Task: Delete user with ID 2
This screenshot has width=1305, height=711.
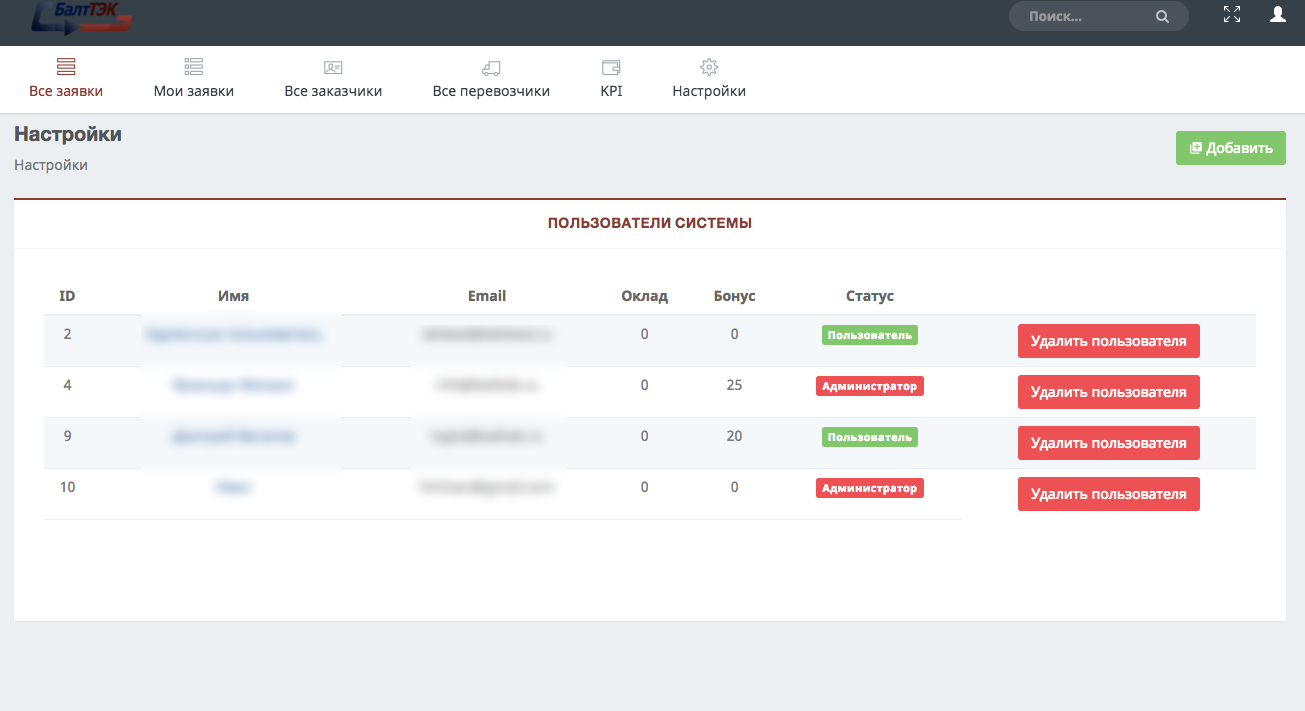Action: tap(1109, 341)
